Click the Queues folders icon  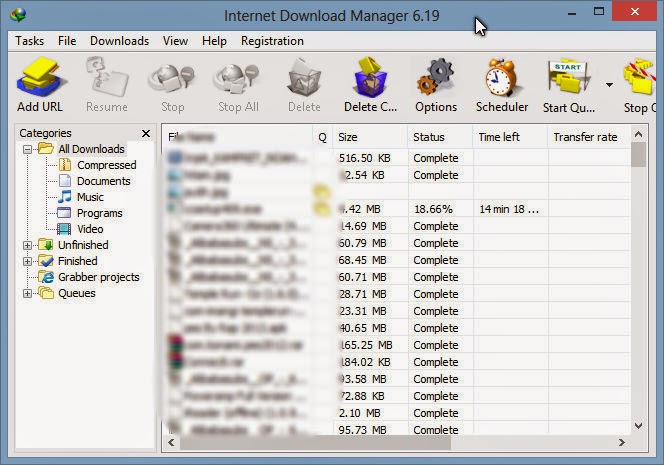click(46, 293)
